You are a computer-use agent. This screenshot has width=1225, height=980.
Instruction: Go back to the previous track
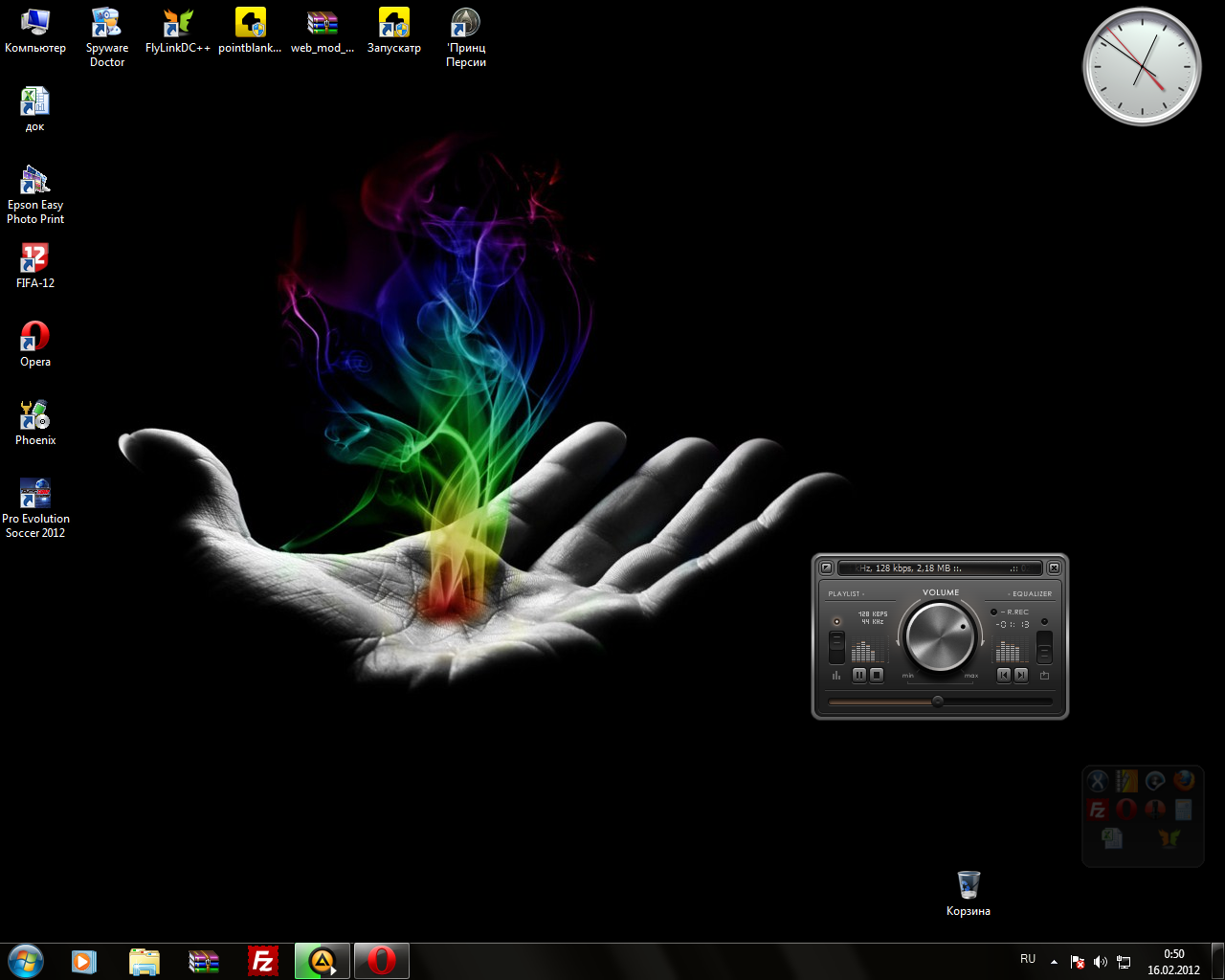tap(1004, 675)
